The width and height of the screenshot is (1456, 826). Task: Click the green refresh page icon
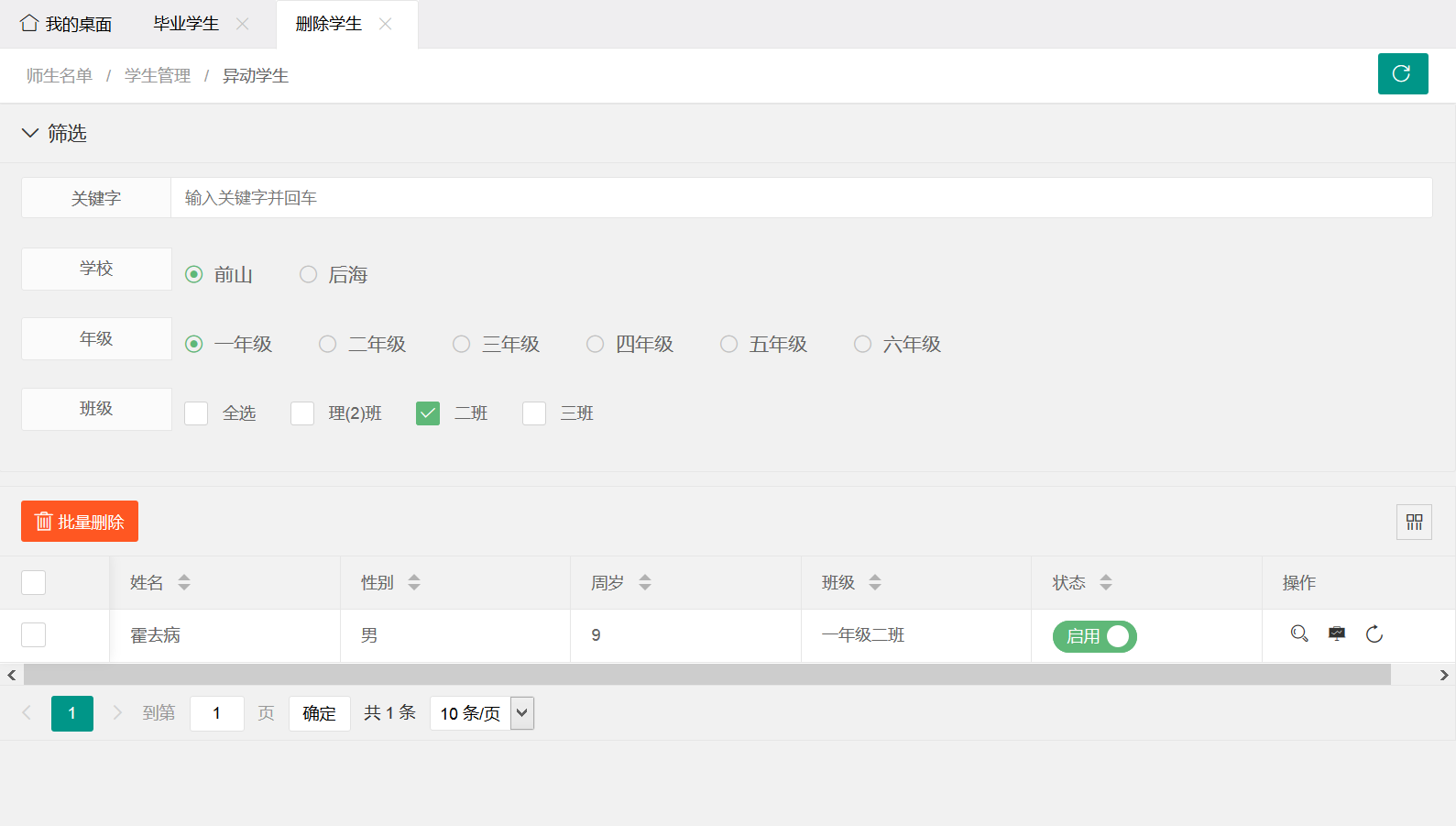coord(1402,73)
